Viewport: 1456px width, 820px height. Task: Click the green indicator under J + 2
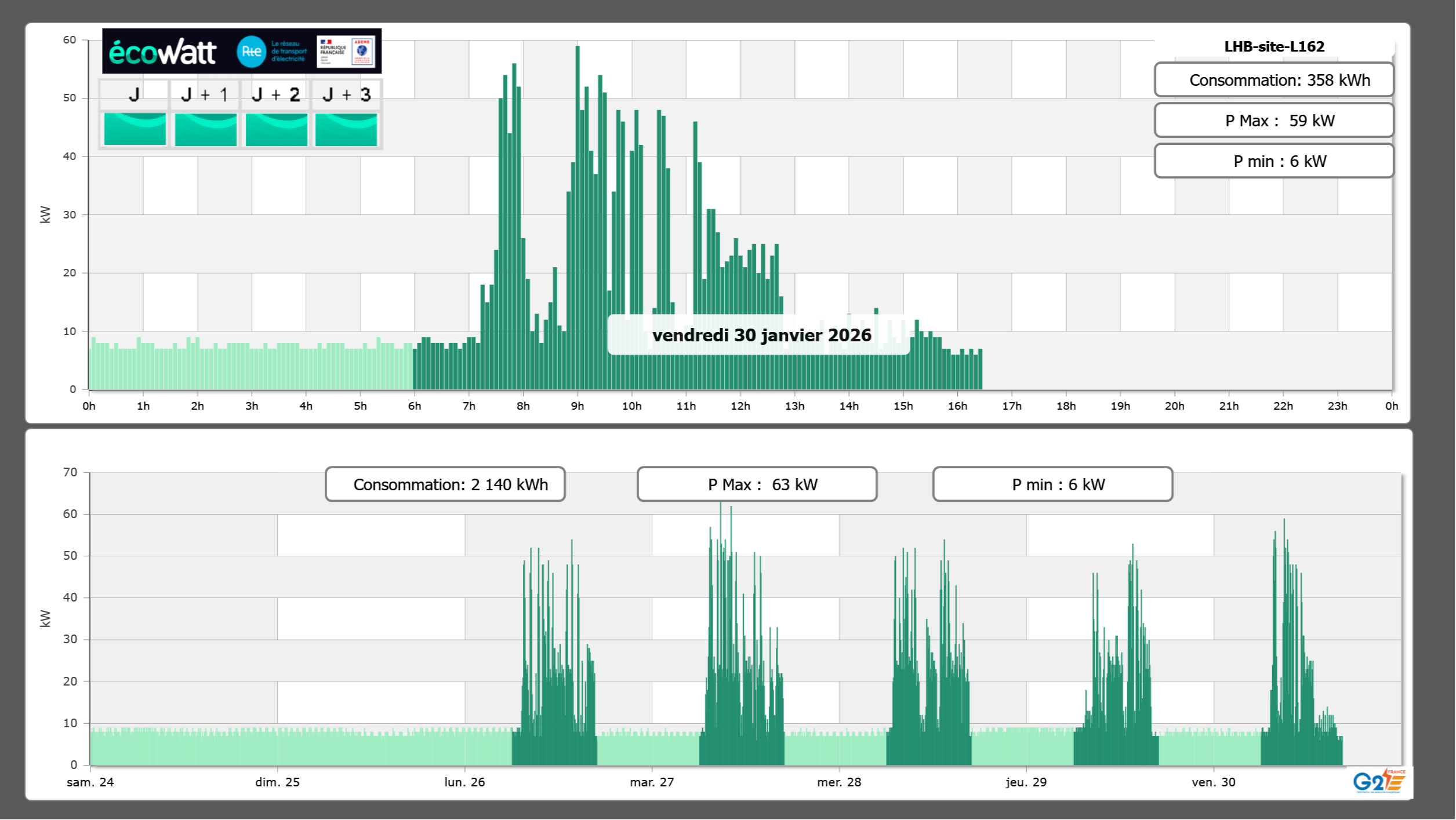pyautogui.click(x=276, y=129)
